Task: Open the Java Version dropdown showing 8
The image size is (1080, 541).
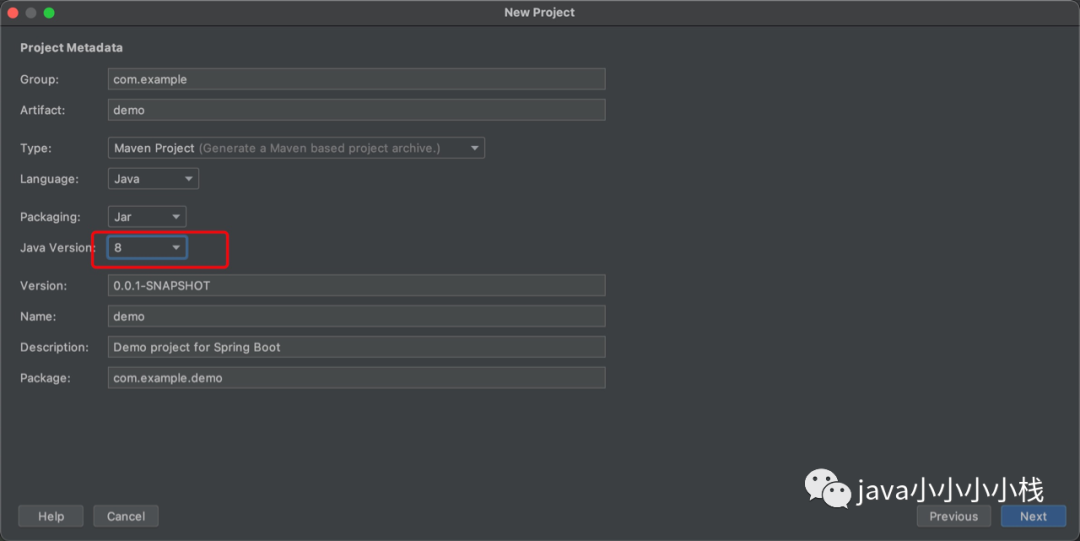Action: (147, 247)
